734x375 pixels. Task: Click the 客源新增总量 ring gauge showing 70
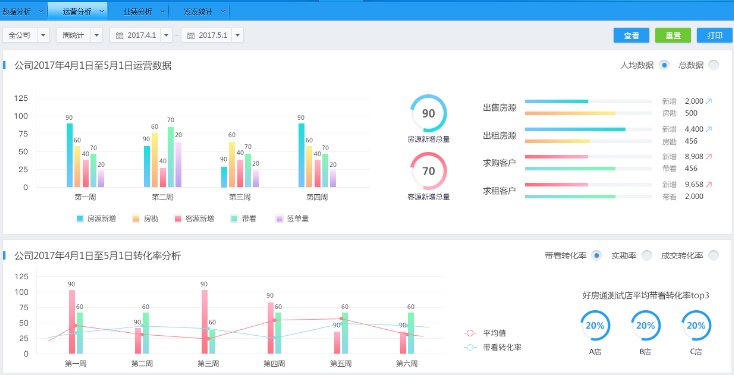[x=428, y=171]
